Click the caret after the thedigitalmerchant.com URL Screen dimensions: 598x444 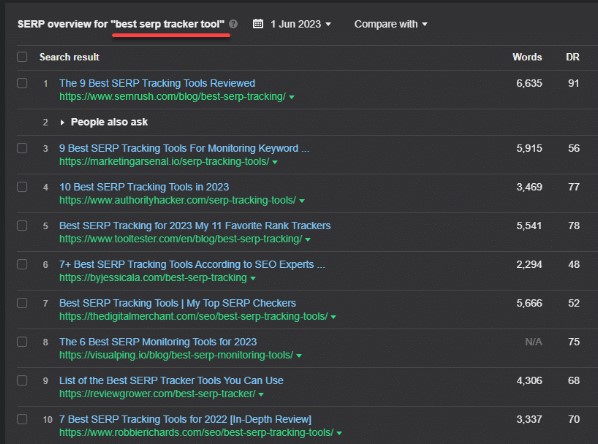tap(333, 317)
